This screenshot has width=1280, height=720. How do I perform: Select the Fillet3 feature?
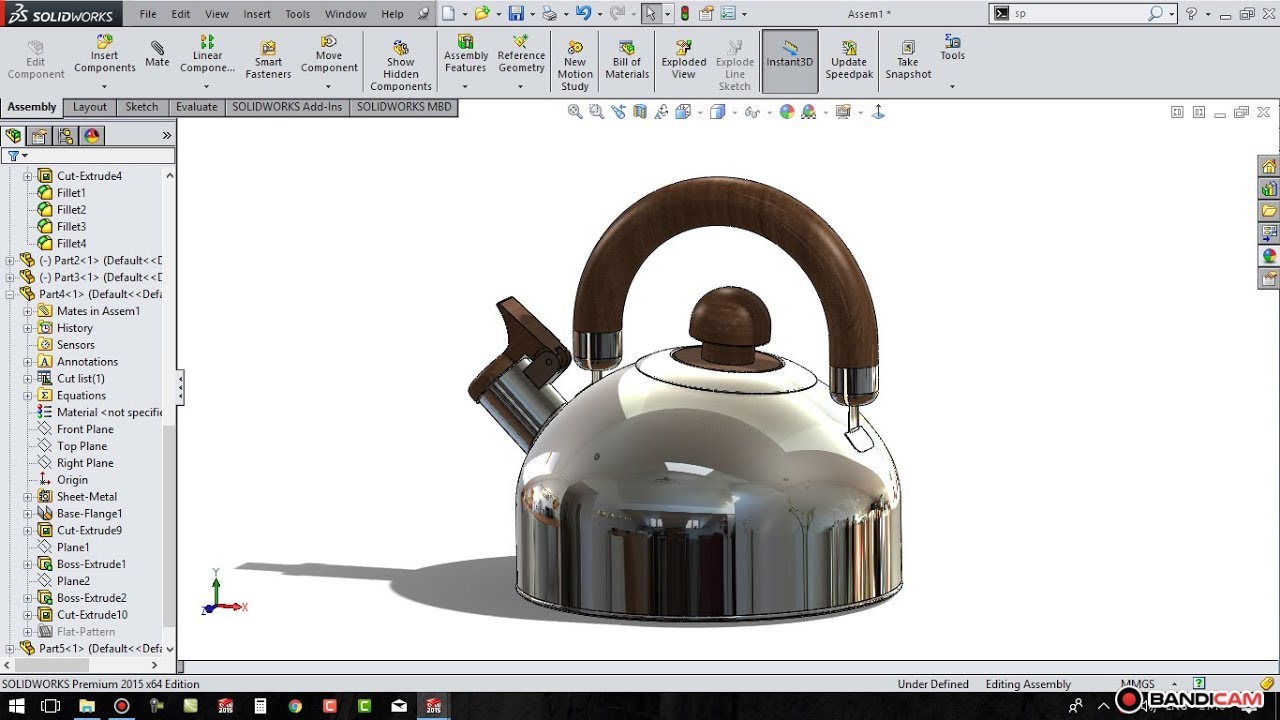pos(71,226)
